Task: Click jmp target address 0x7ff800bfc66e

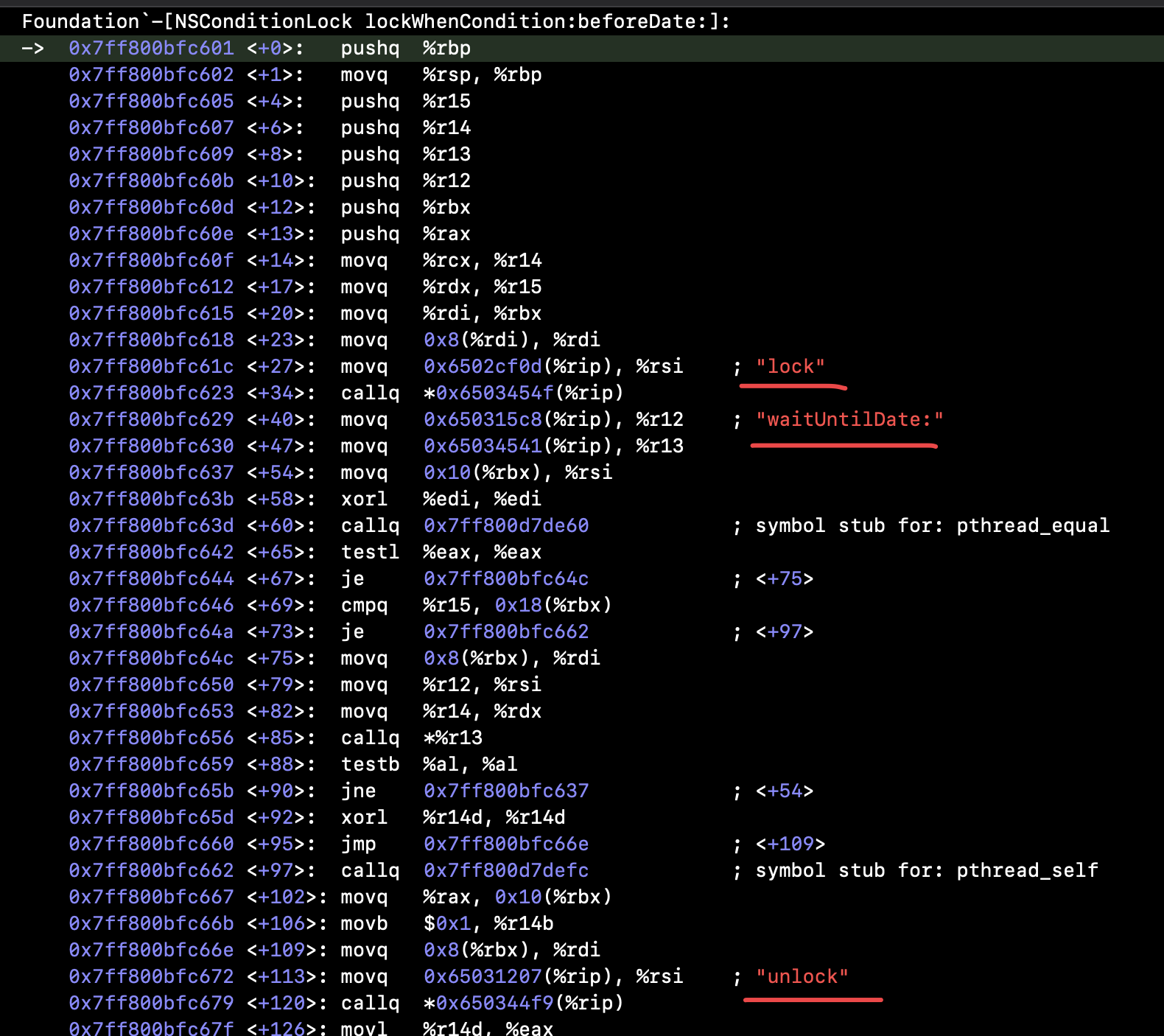Action: pos(506,844)
